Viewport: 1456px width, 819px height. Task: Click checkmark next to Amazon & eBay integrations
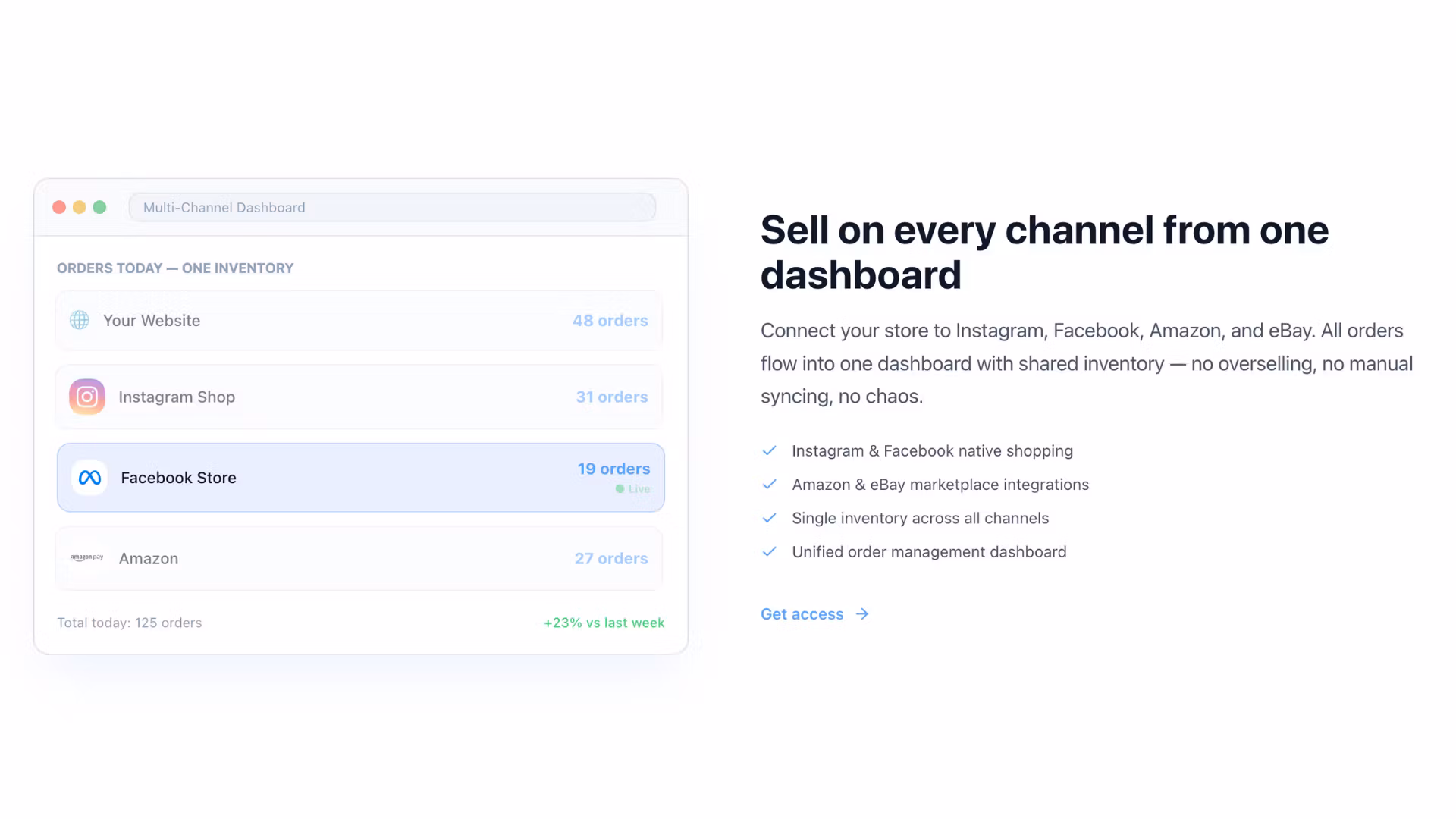coord(769,484)
